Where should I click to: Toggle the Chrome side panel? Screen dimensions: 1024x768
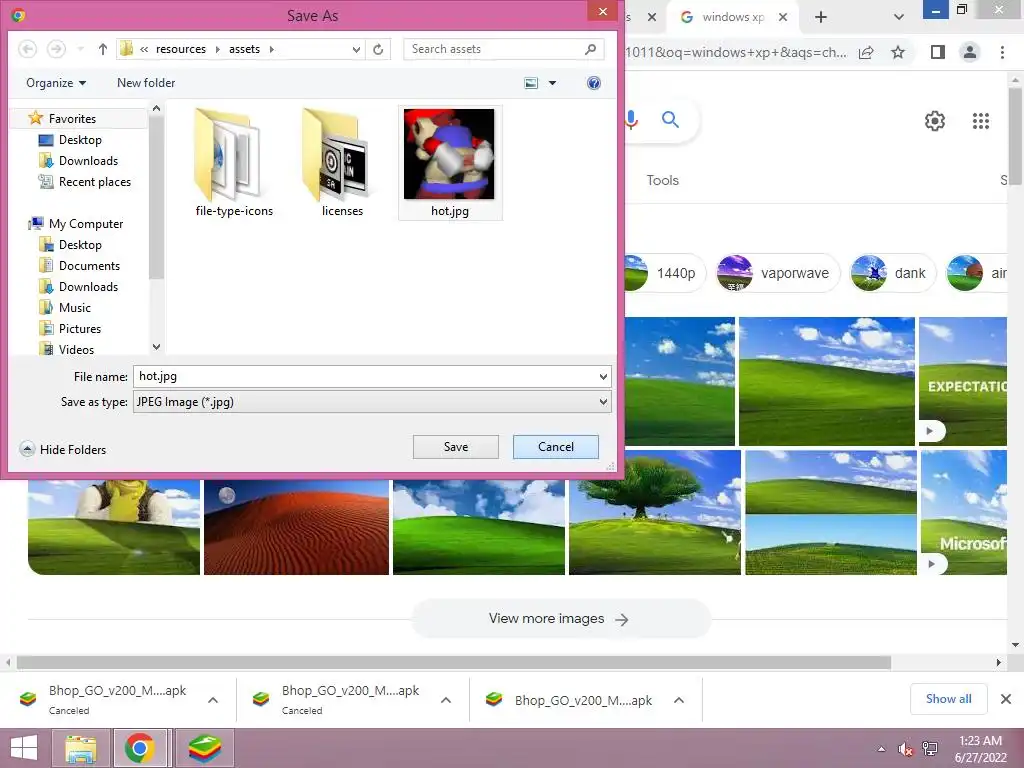point(938,52)
